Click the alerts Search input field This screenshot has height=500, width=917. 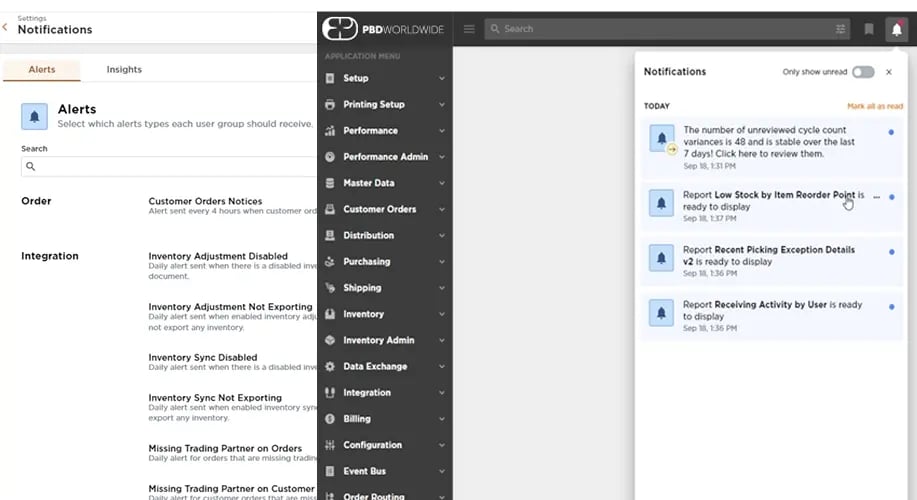[x=170, y=166]
